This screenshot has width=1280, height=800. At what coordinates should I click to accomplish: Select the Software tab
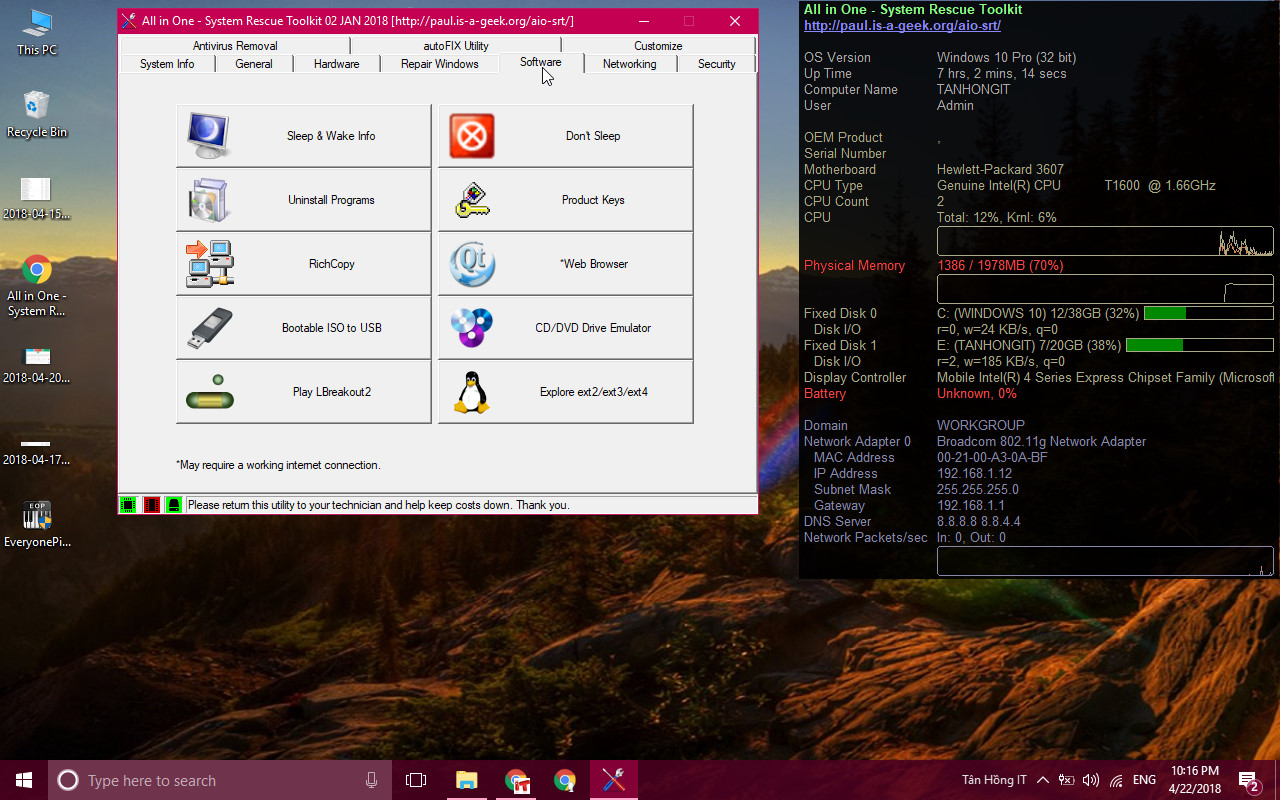[541, 62]
